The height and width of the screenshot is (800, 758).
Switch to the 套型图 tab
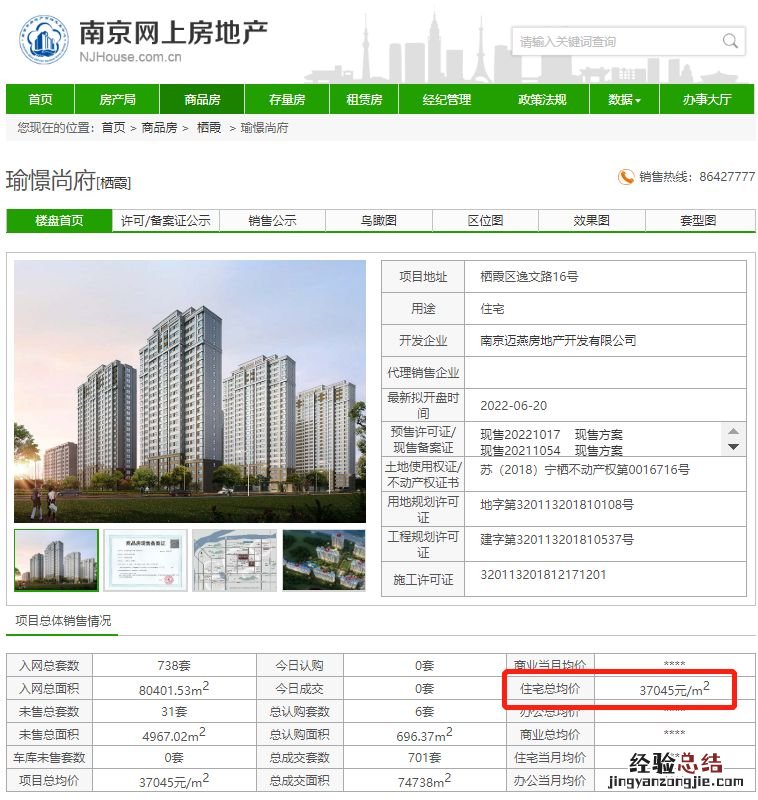pyautogui.click(x=698, y=220)
